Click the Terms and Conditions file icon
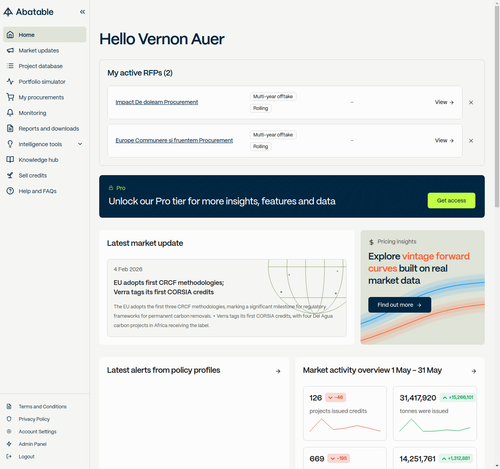This screenshot has height=469, width=500. (9, 406)
